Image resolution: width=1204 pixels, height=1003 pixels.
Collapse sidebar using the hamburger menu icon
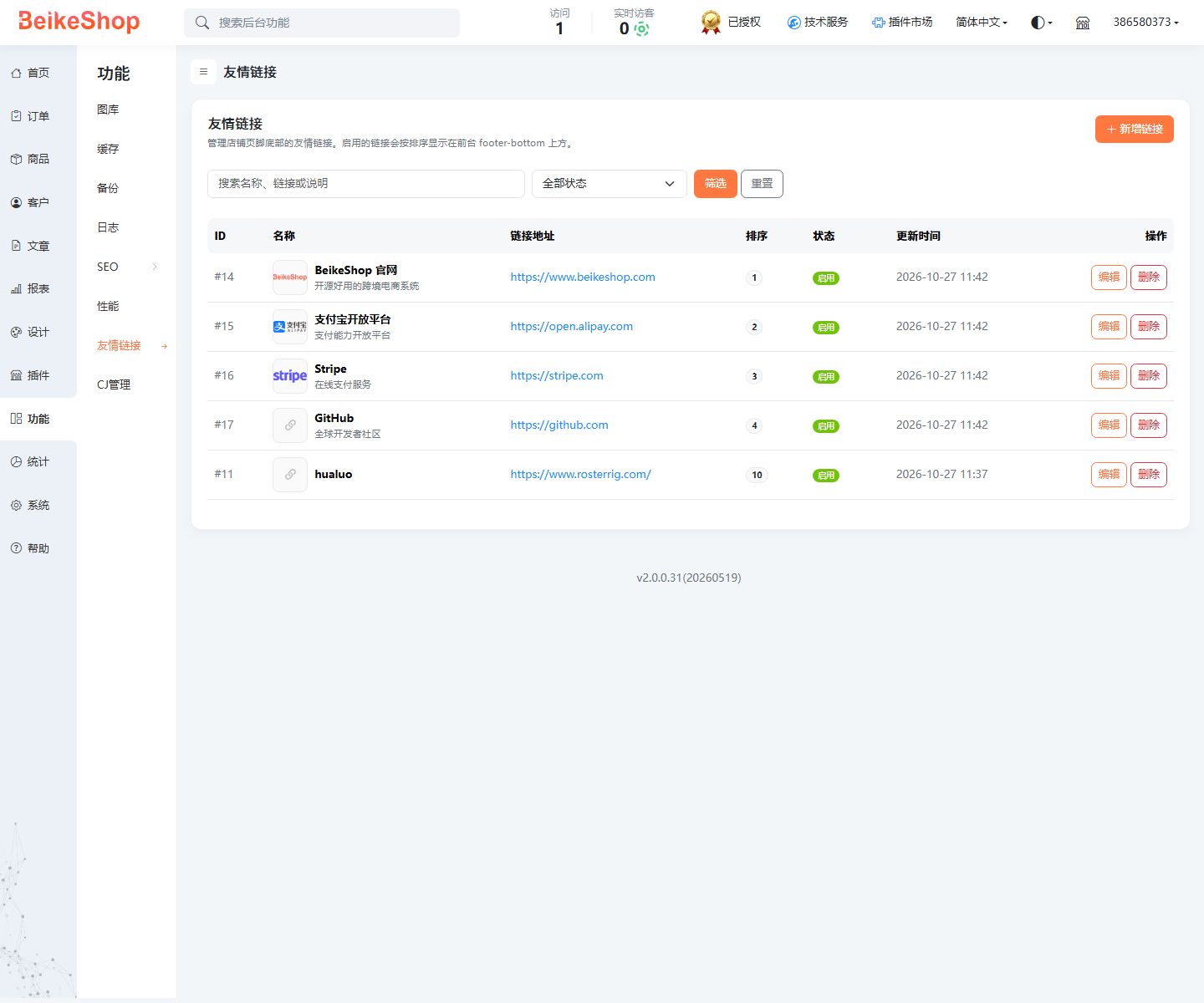pyautogui.click(x=203, y=72)
